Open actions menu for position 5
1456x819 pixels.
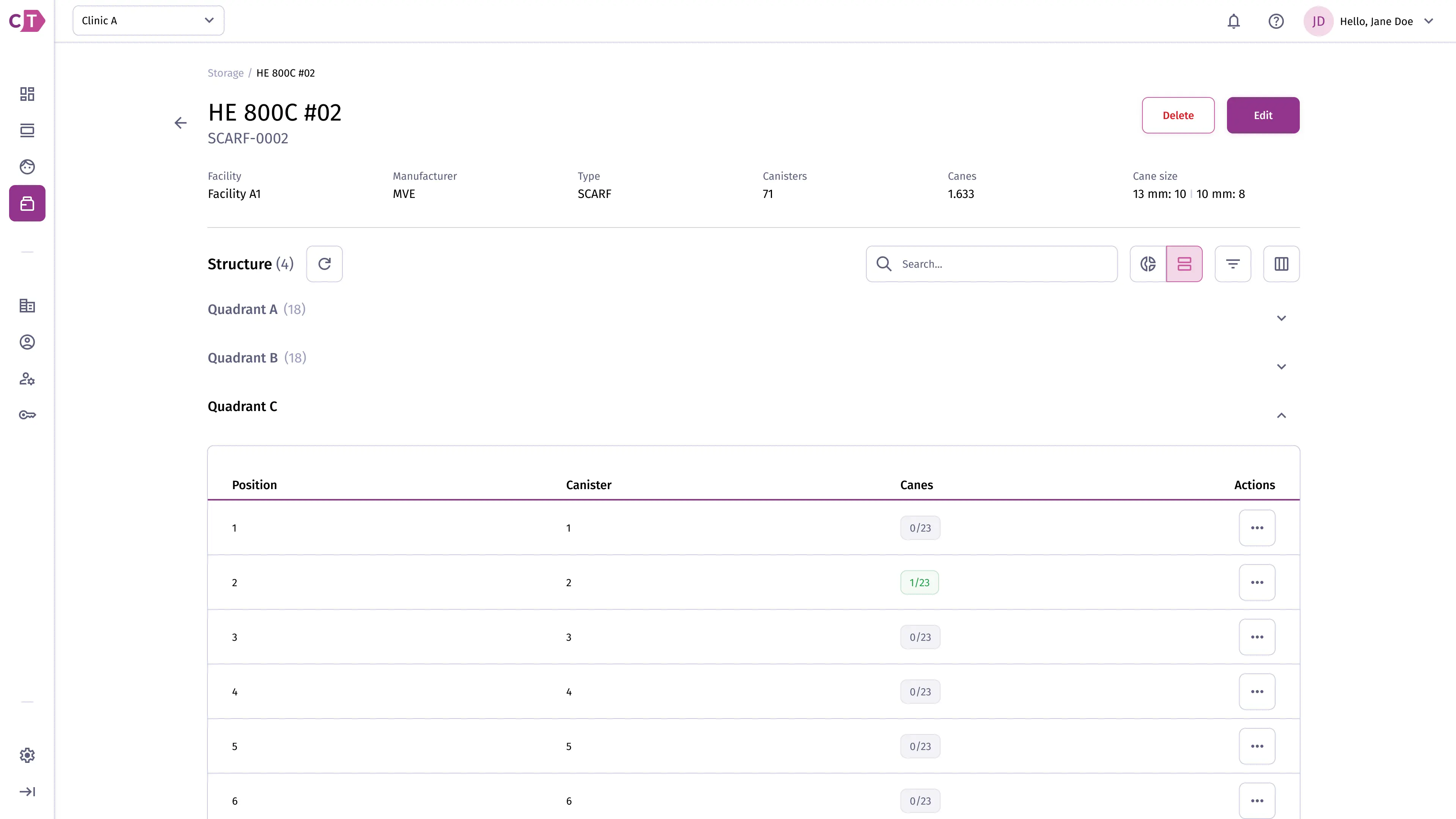pos(1257,747)
